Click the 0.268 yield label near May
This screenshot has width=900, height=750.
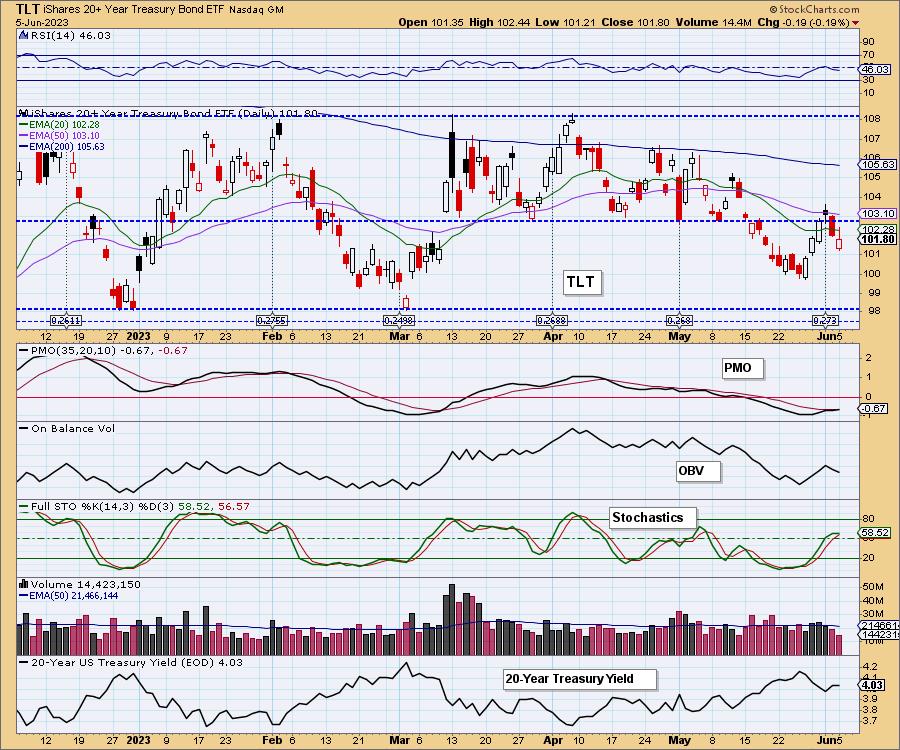click(680, 321)
